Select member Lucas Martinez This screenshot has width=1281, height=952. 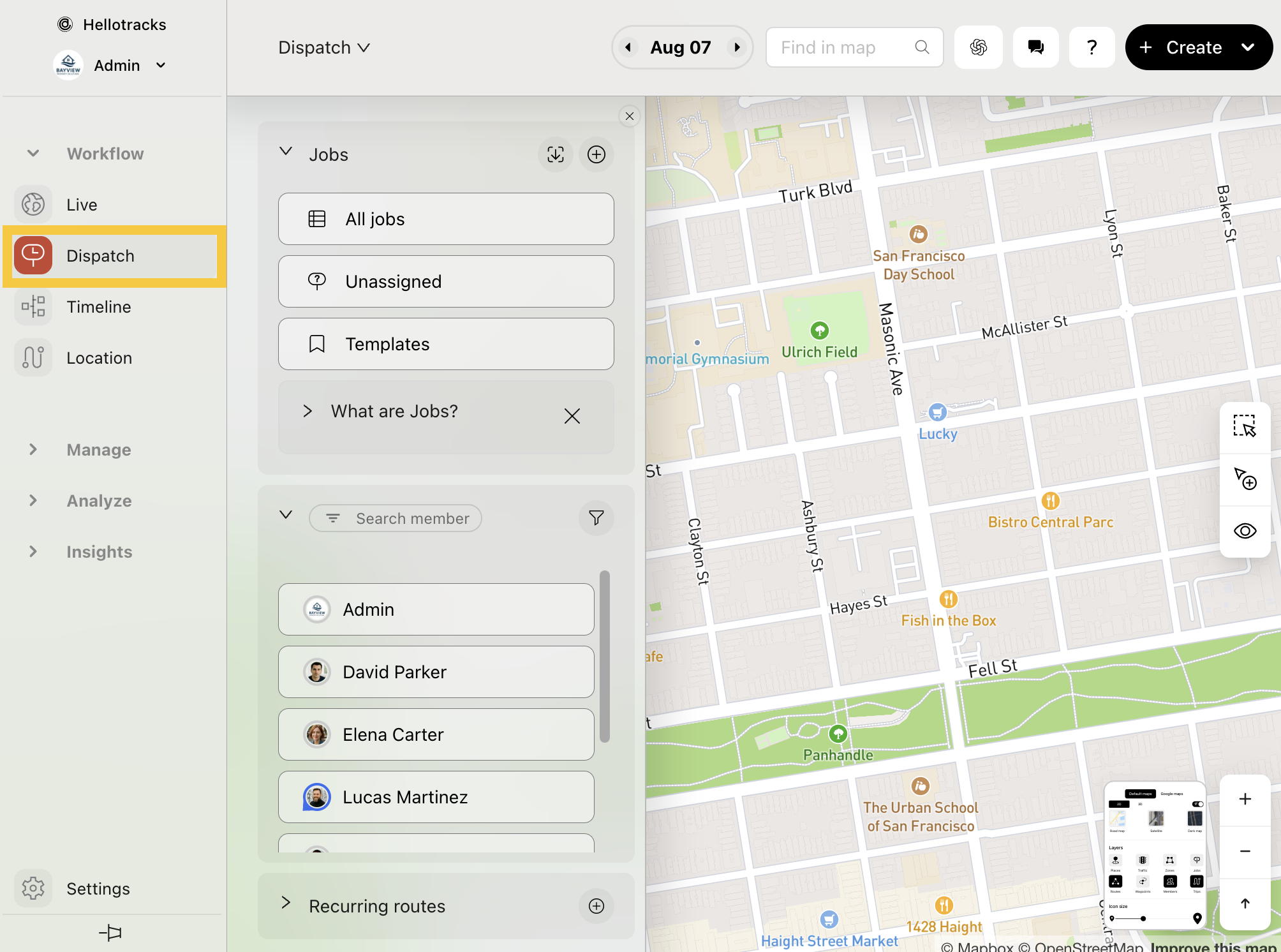[x=436, y=797]
